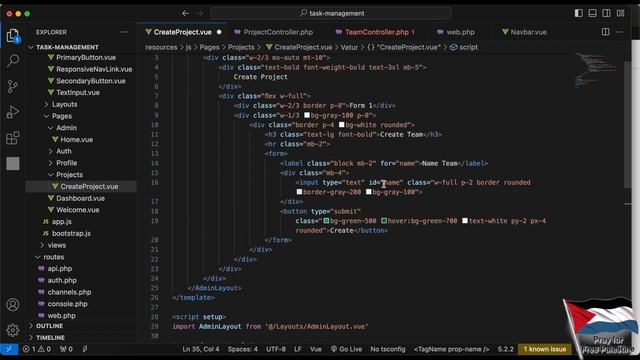Click the bg-white color swatch

(342, 124)
